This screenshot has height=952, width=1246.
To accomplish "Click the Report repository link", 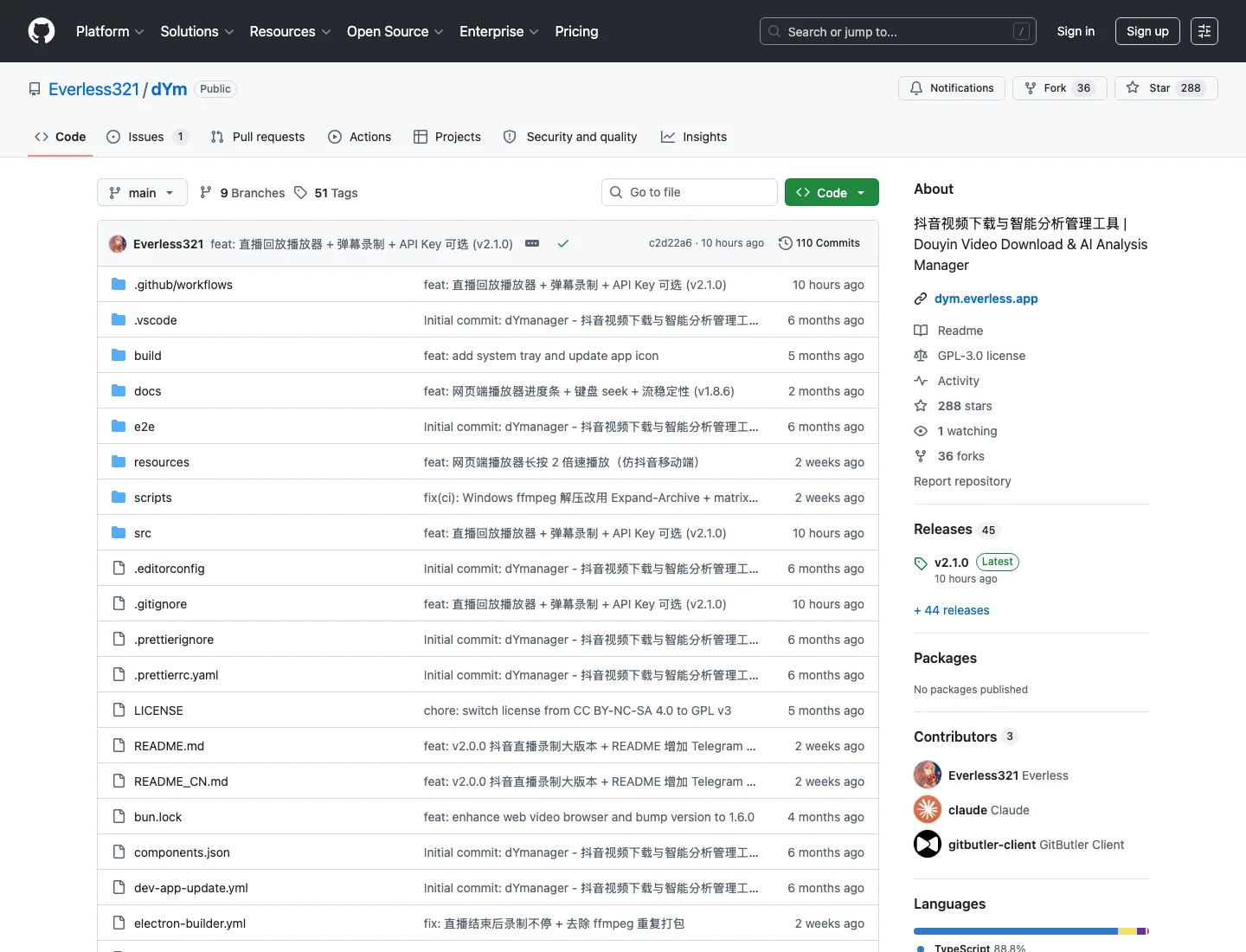I will click(x=962, y=481).
